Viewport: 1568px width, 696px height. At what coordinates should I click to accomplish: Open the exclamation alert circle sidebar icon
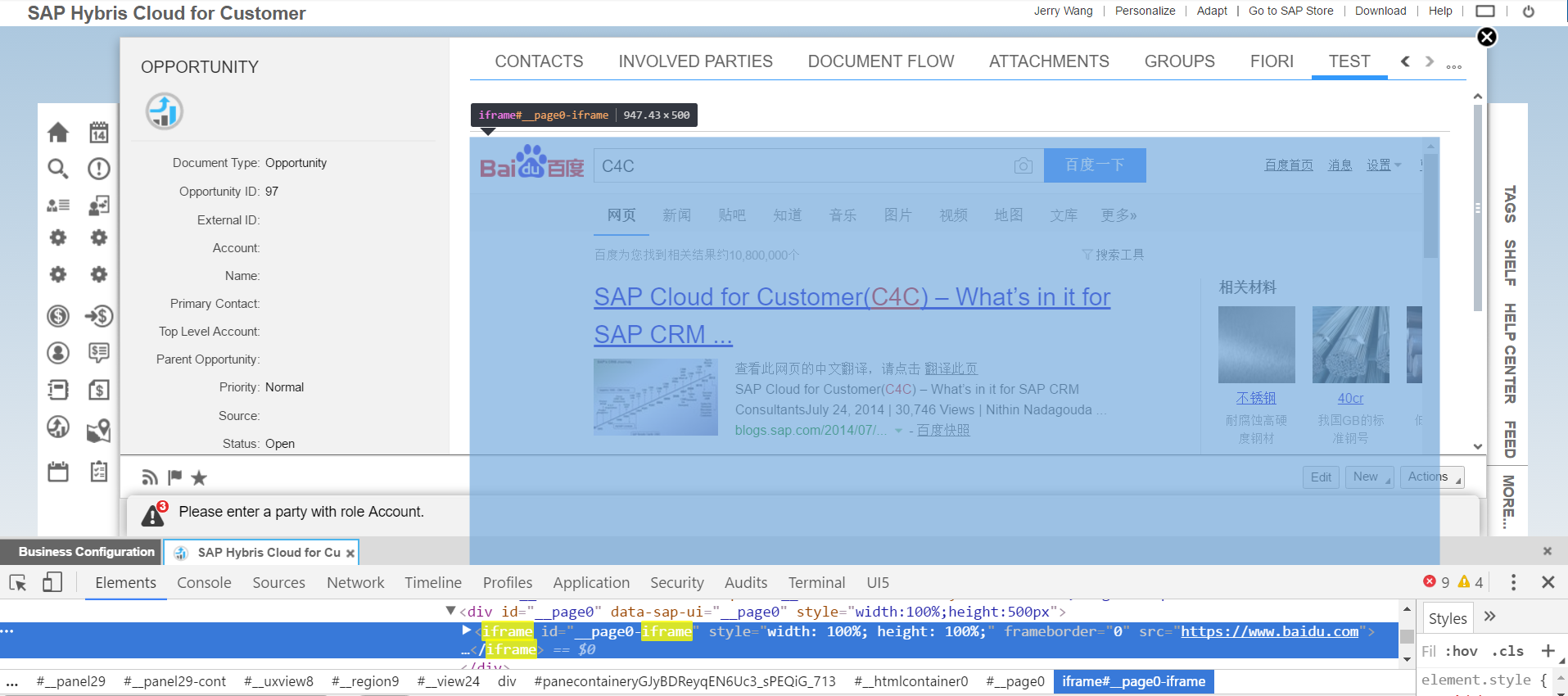[99, 169]
